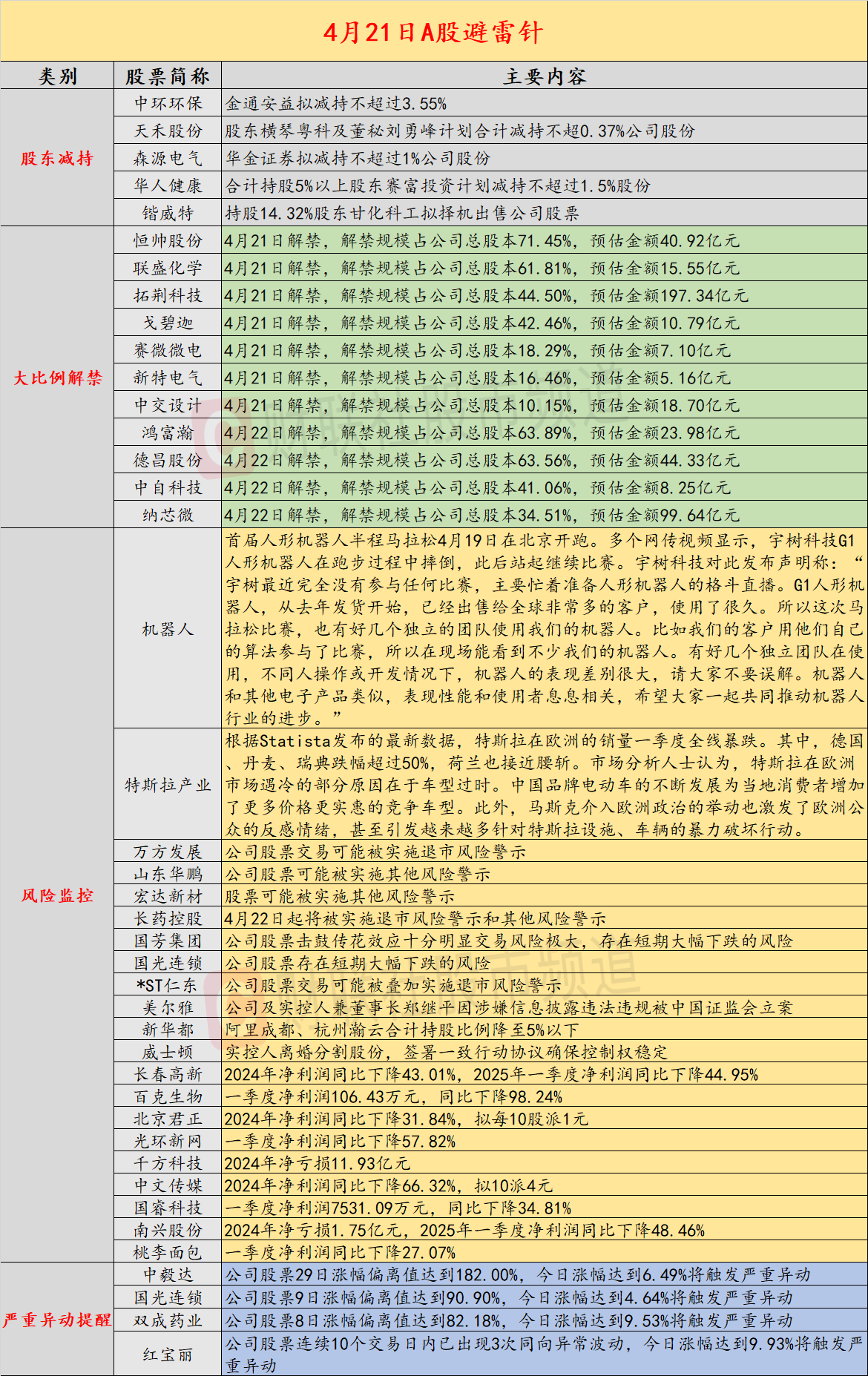Viewport: 868px width, 1376px height.
Task: Select the '股东减持' category cell
Action: (57, 158)
